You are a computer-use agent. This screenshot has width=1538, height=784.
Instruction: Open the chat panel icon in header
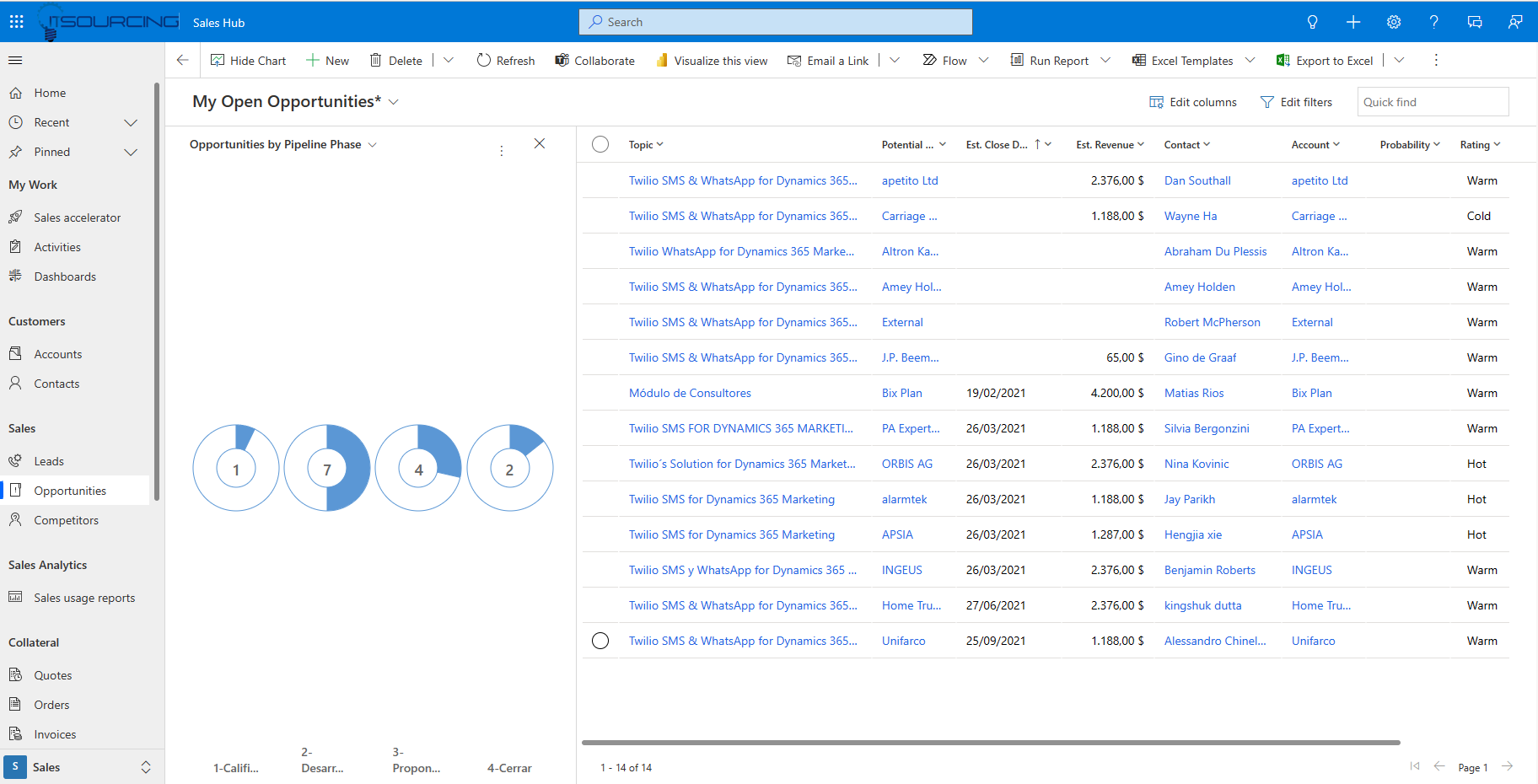1475,22
